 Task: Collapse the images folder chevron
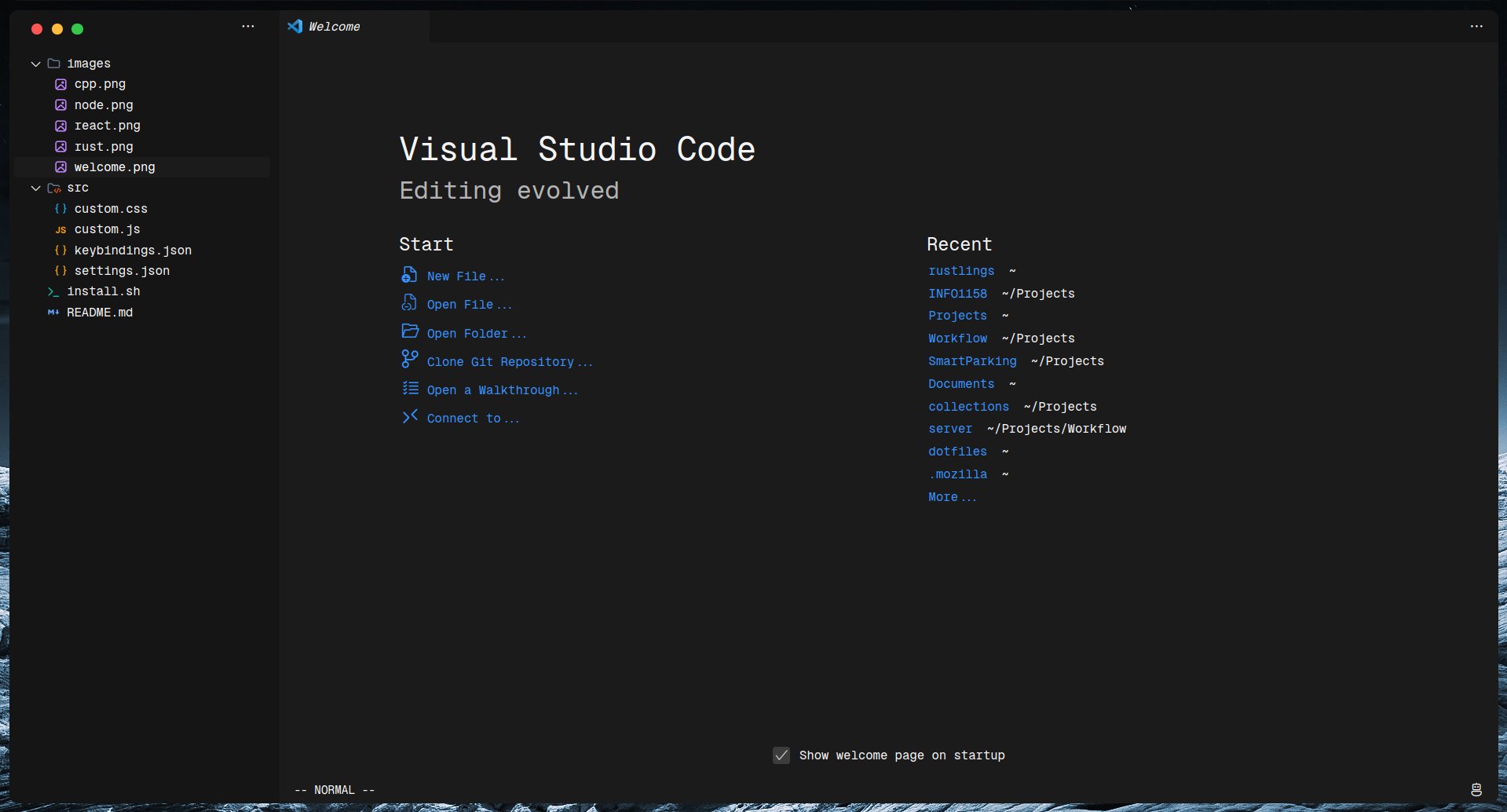pyautogui.click(x=35, y=64)
